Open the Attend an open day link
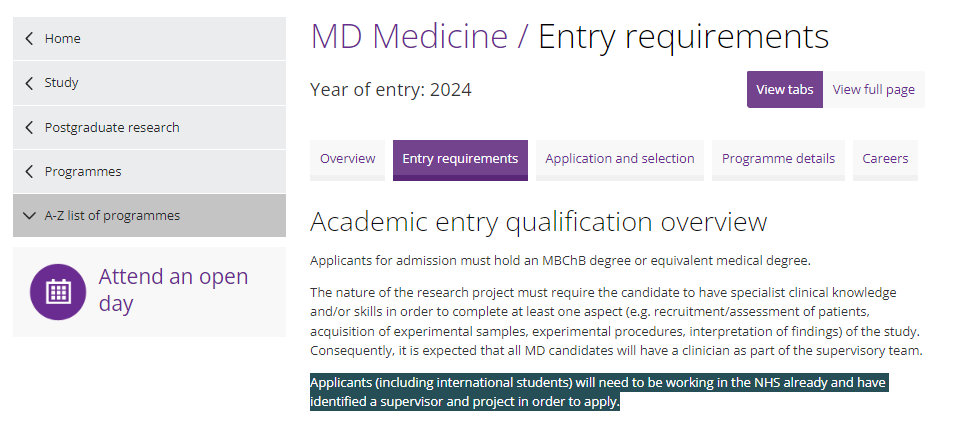Viewport: 955px width, 428px height. (174, 290)
